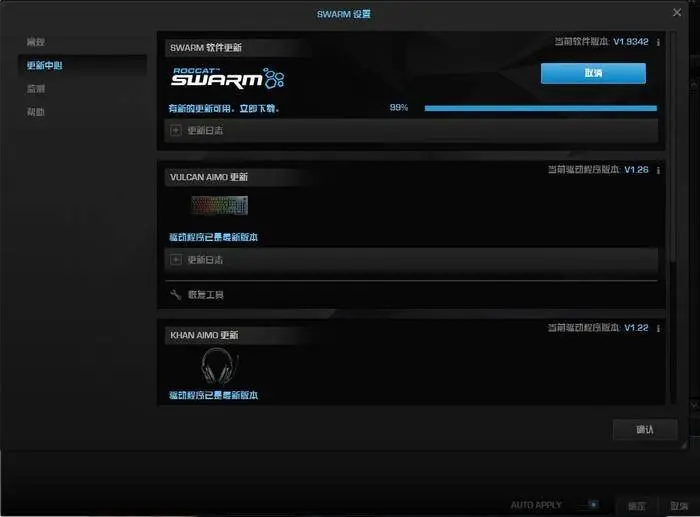This screenshot has height=517, width=700.
Task: Click the KHAN AIMO 更新 section heading
Action: (204, 335)
